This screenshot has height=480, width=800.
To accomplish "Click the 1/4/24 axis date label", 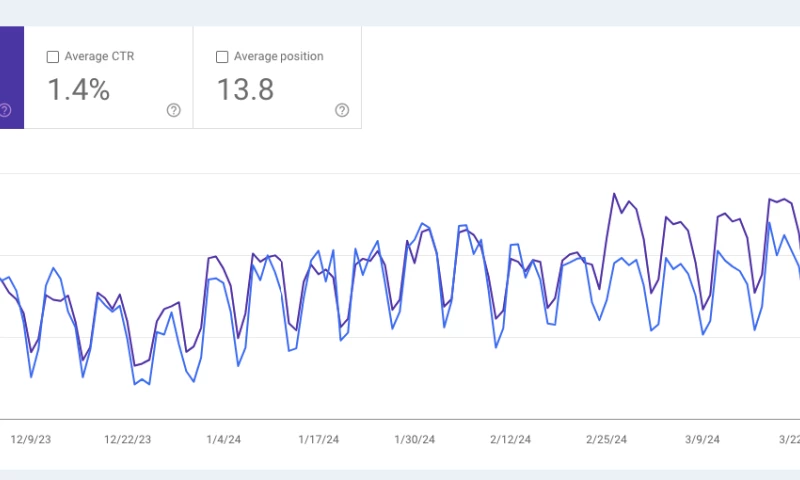I will 223,439.
